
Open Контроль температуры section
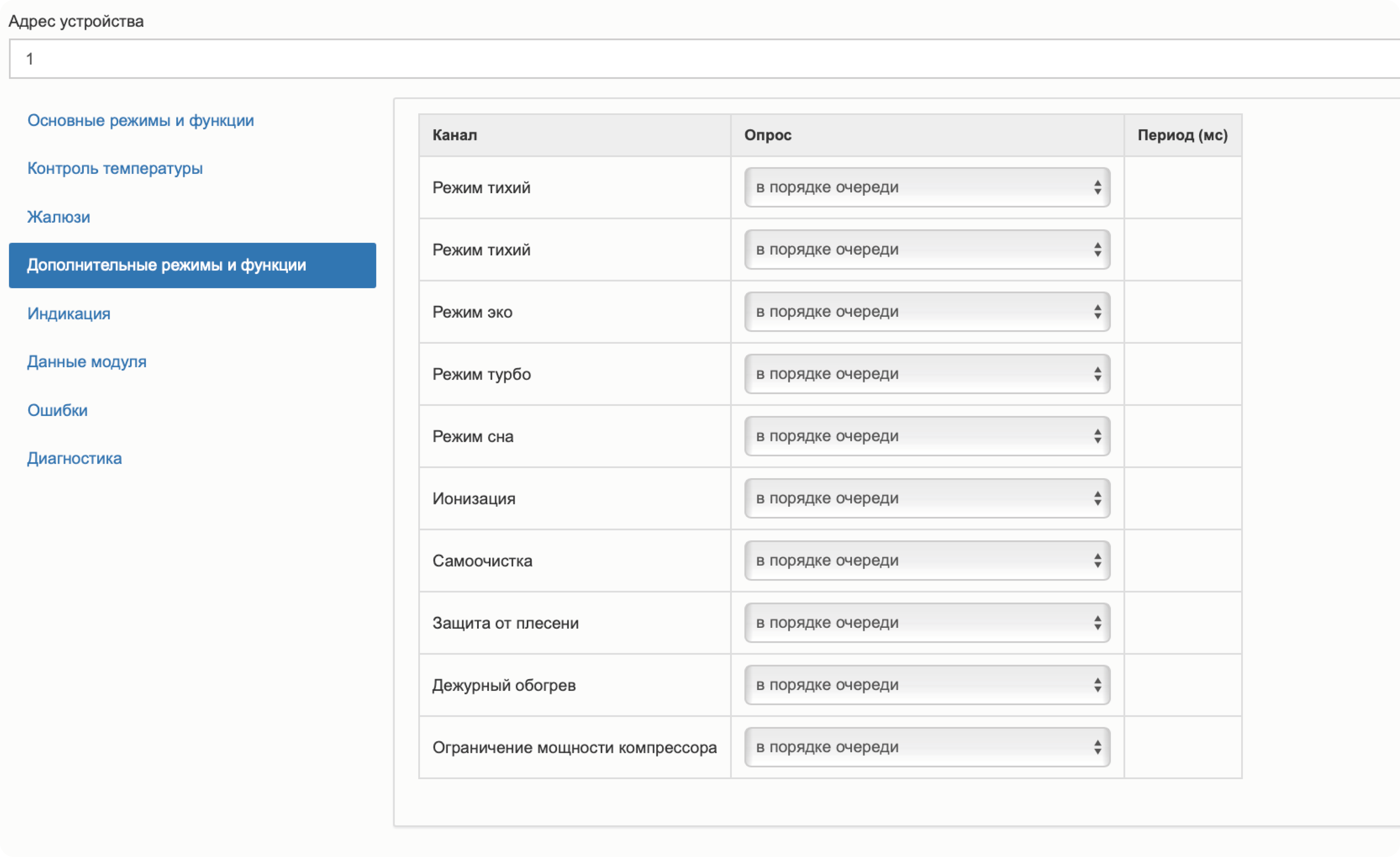115,168
